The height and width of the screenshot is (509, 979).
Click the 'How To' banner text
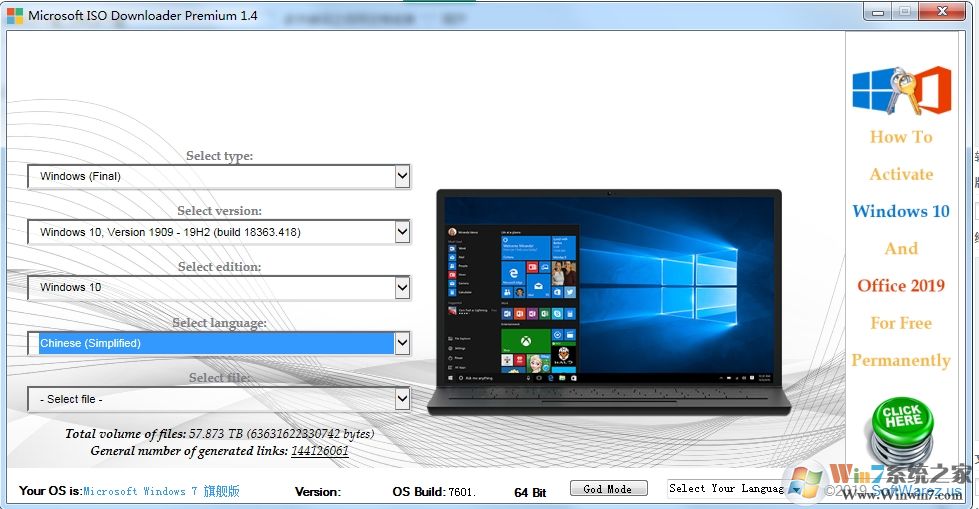click(x=902, y=137)
